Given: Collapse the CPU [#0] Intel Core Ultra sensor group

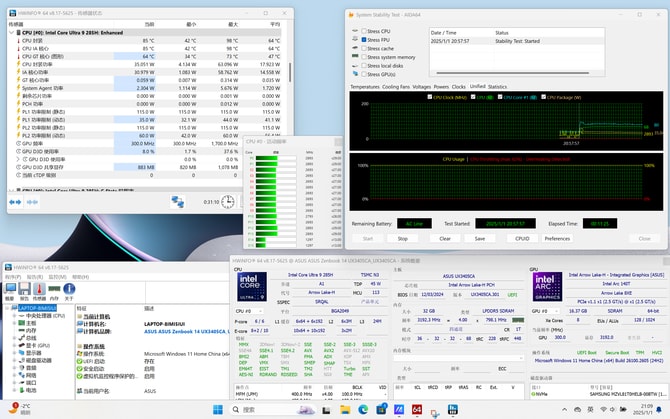Looking at the screenshot, I should pos(11,32).
